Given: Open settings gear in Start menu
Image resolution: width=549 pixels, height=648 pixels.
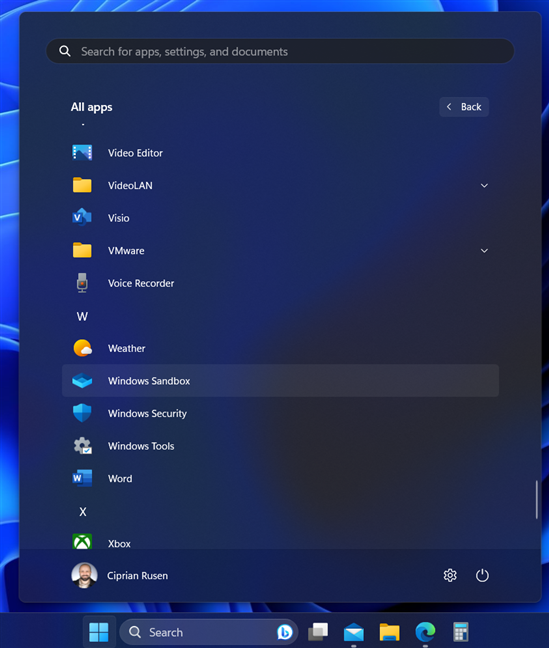Looking at the screenshot, I should (x=450, y=575).
